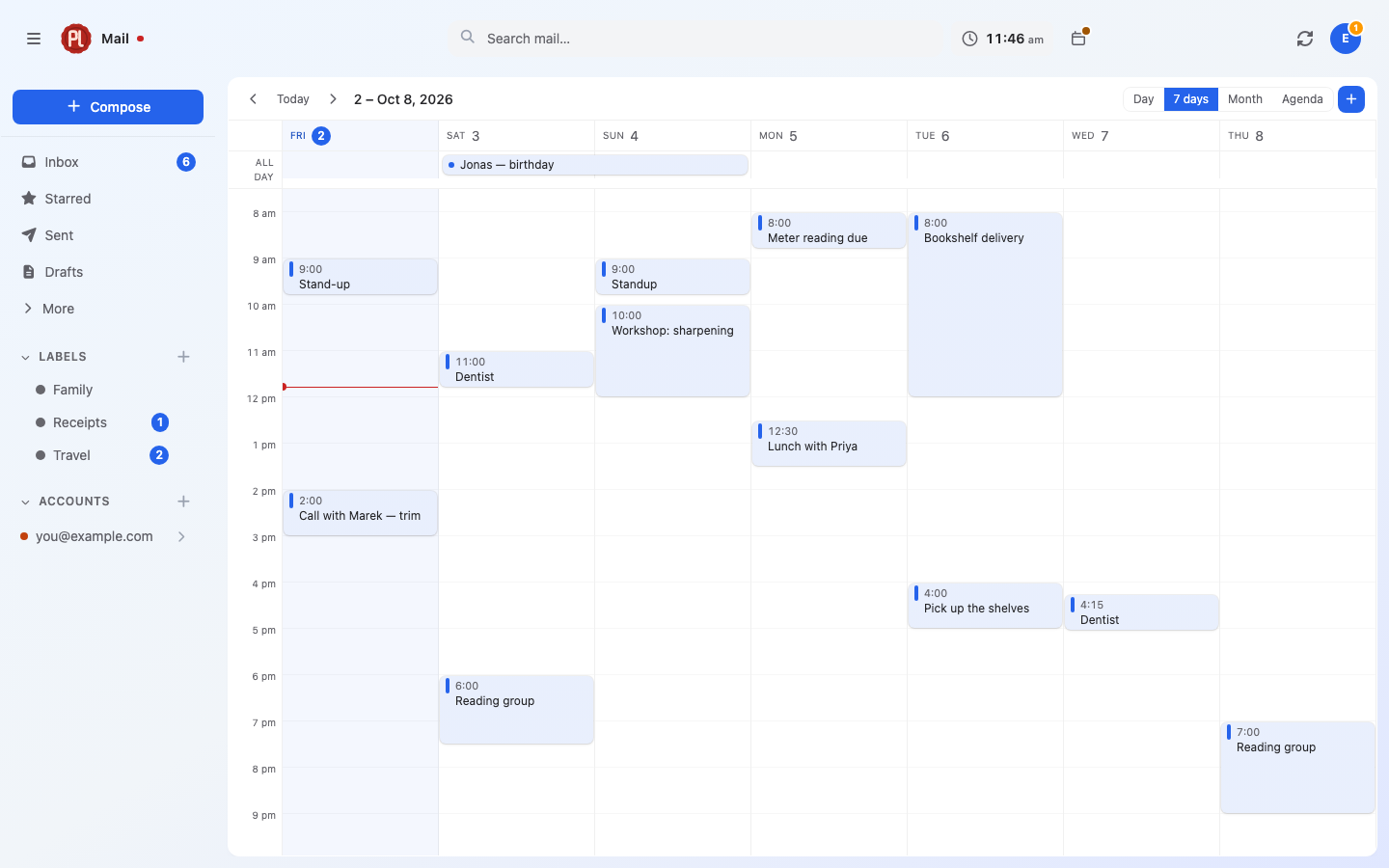Go to next week arrow
The height and width of the screenshot is (868, 1389).
(333, 99)
